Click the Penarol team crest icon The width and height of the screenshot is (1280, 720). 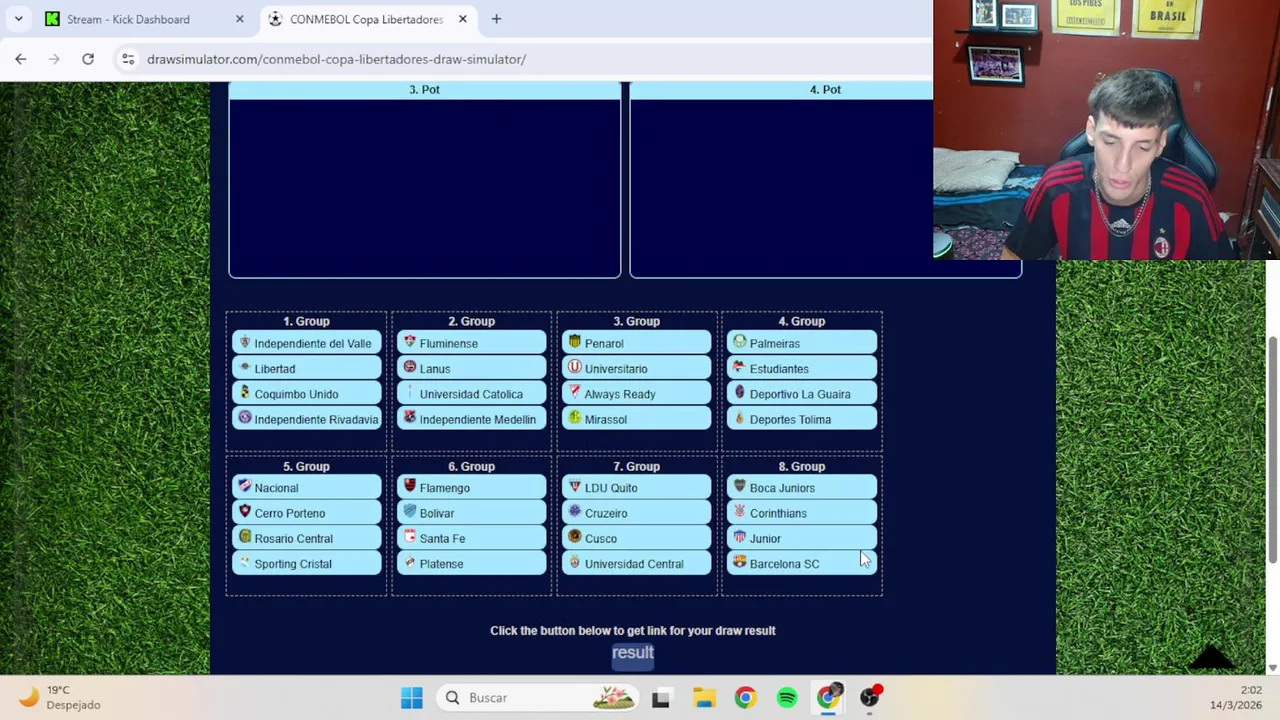574,342
